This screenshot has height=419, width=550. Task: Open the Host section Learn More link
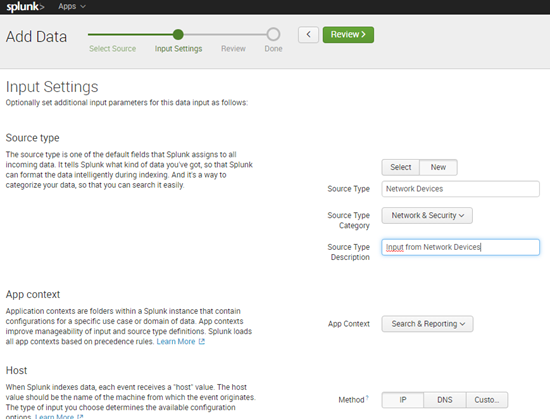tap(54, 417)
